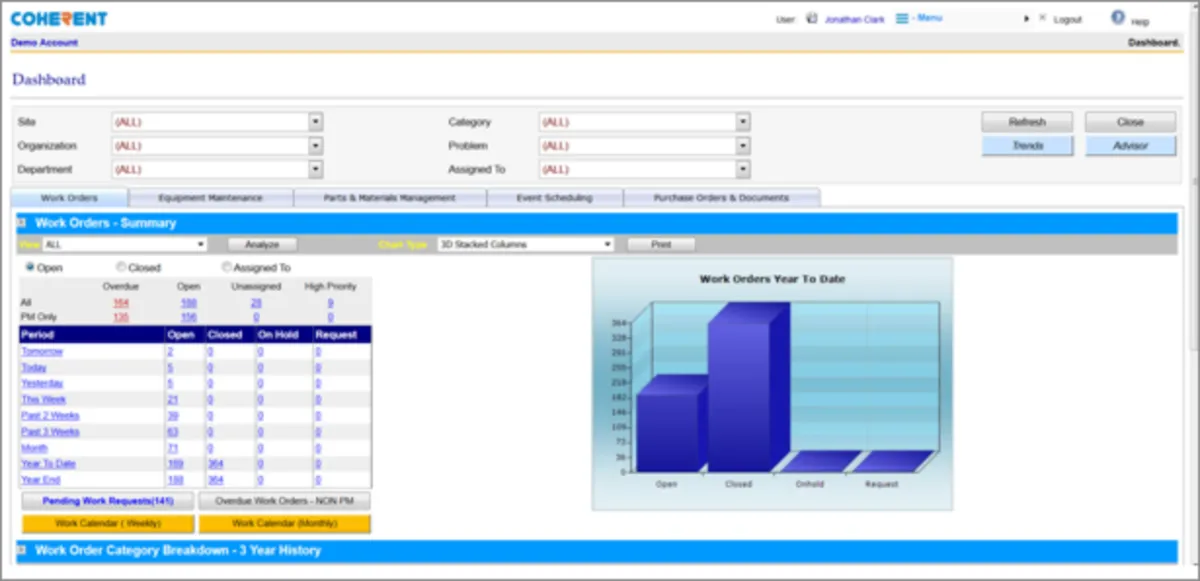Image resolution: width=1200 pixels, height=581 pixels.
Task: Collapse Work Orders - Summary section icon
Action: coord(21,223)
